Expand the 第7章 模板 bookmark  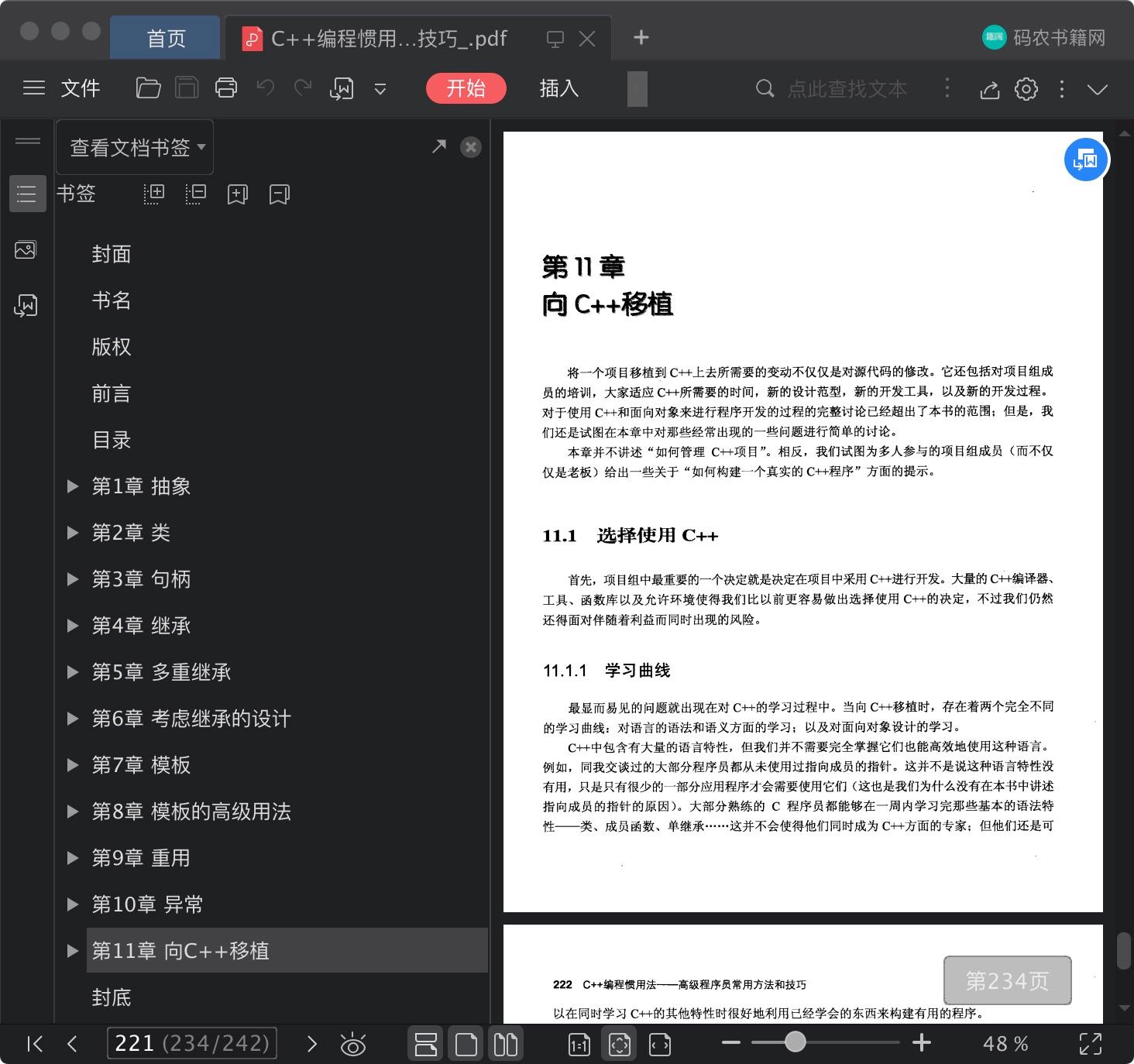click(73, 765)
